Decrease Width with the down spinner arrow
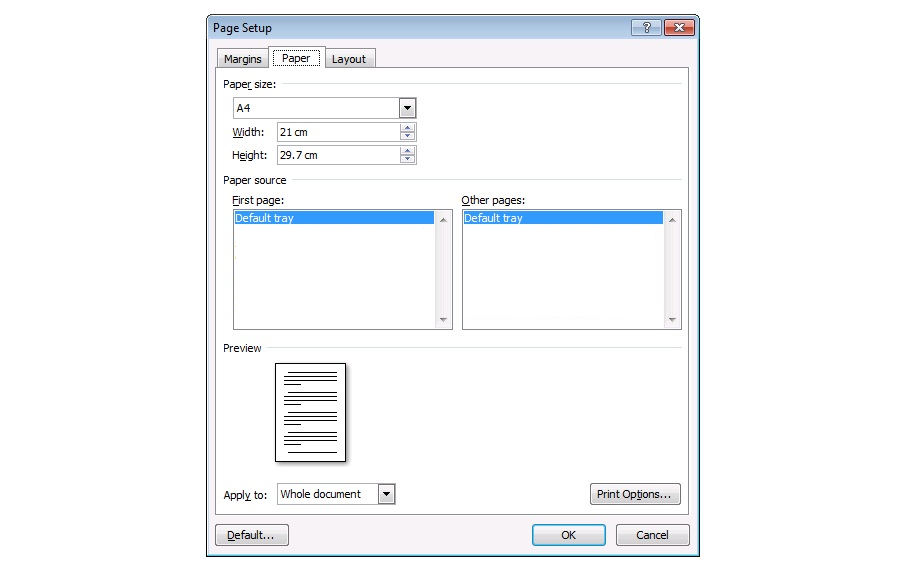The width and height of the screenshot is (900, 569). coord(407,137)
